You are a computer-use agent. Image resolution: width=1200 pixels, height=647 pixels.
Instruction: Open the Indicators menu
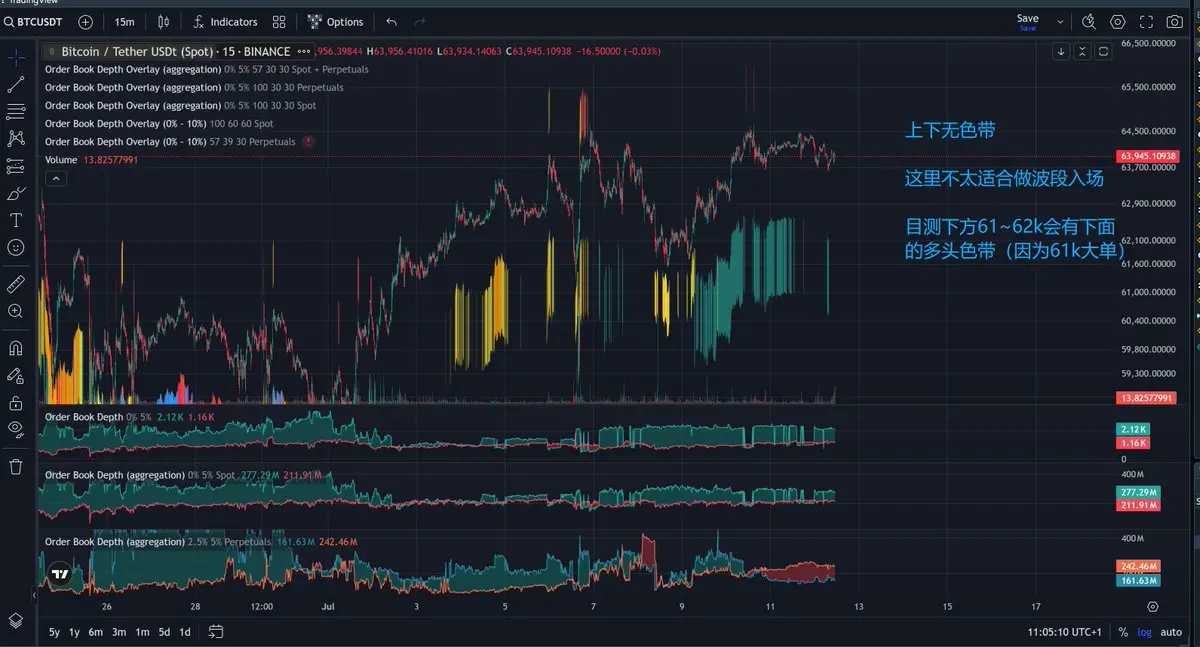click(x=225, y=21)
